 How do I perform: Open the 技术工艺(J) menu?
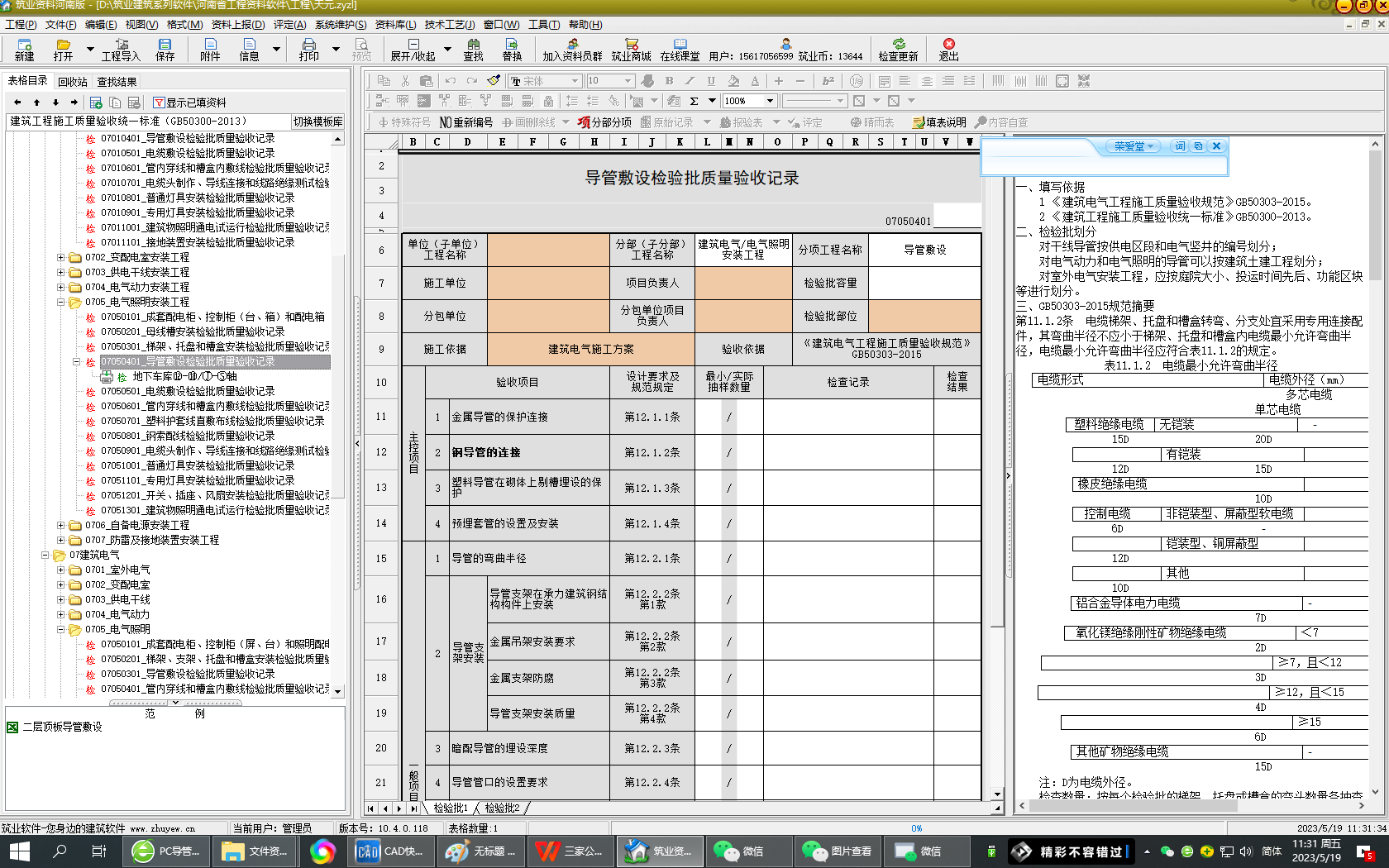(x=450, y=24)
